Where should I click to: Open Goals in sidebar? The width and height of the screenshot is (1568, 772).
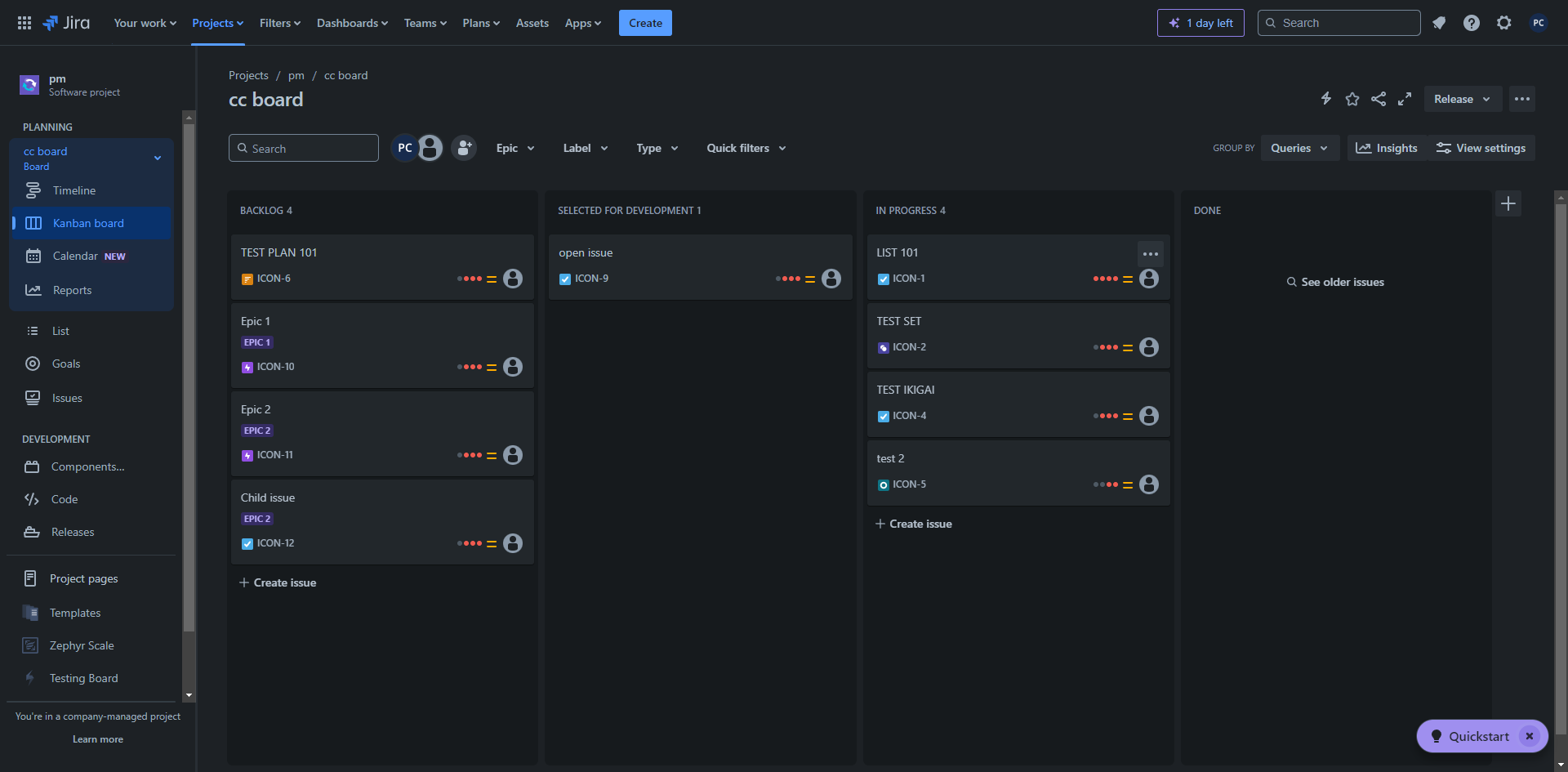tap(91, 364)
